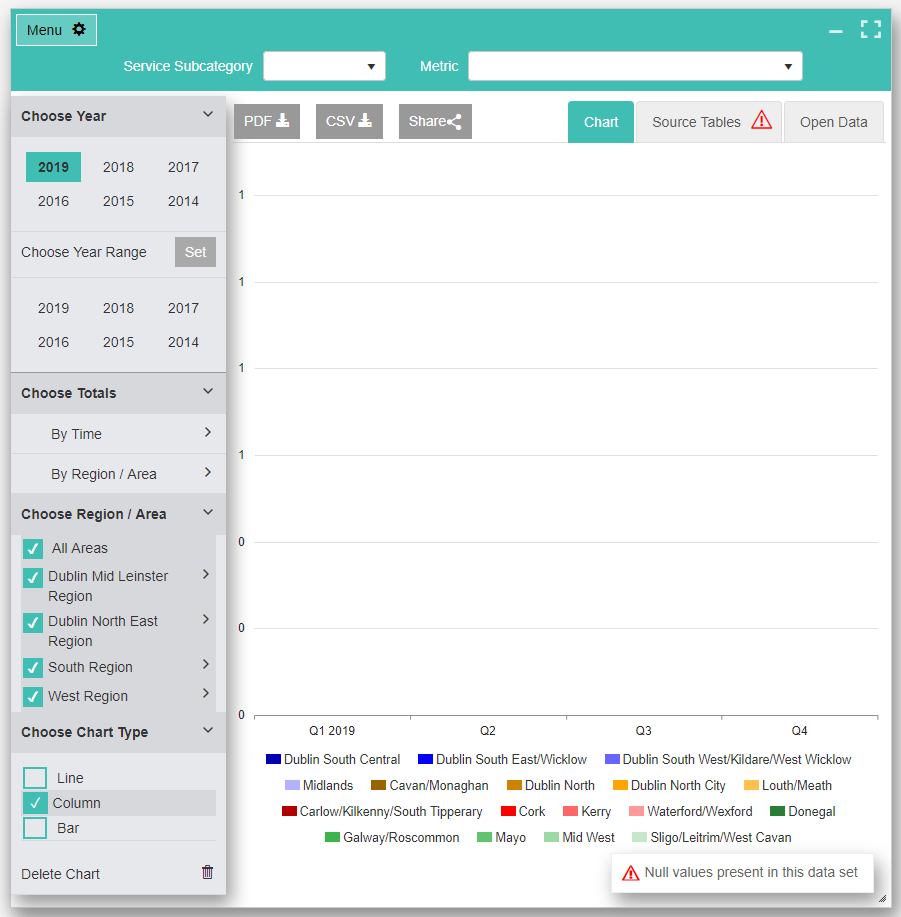The width and height of the screenshot is (901, 917).
Task: Open the Menu settings gear button
Action: [x=56, y=30]
